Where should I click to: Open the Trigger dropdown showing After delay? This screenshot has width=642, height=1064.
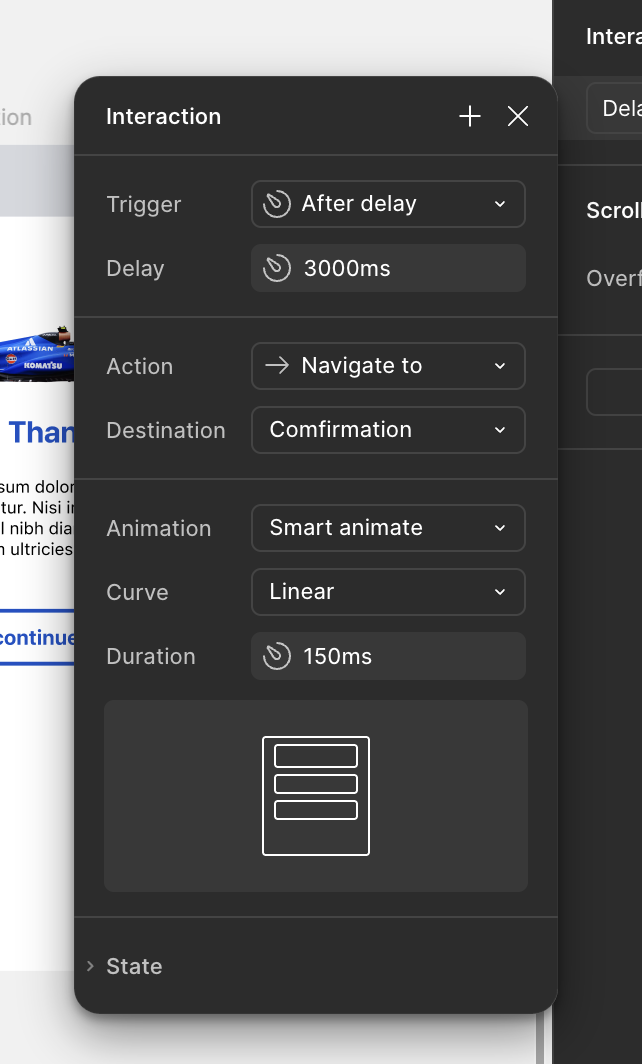[388, 204]
